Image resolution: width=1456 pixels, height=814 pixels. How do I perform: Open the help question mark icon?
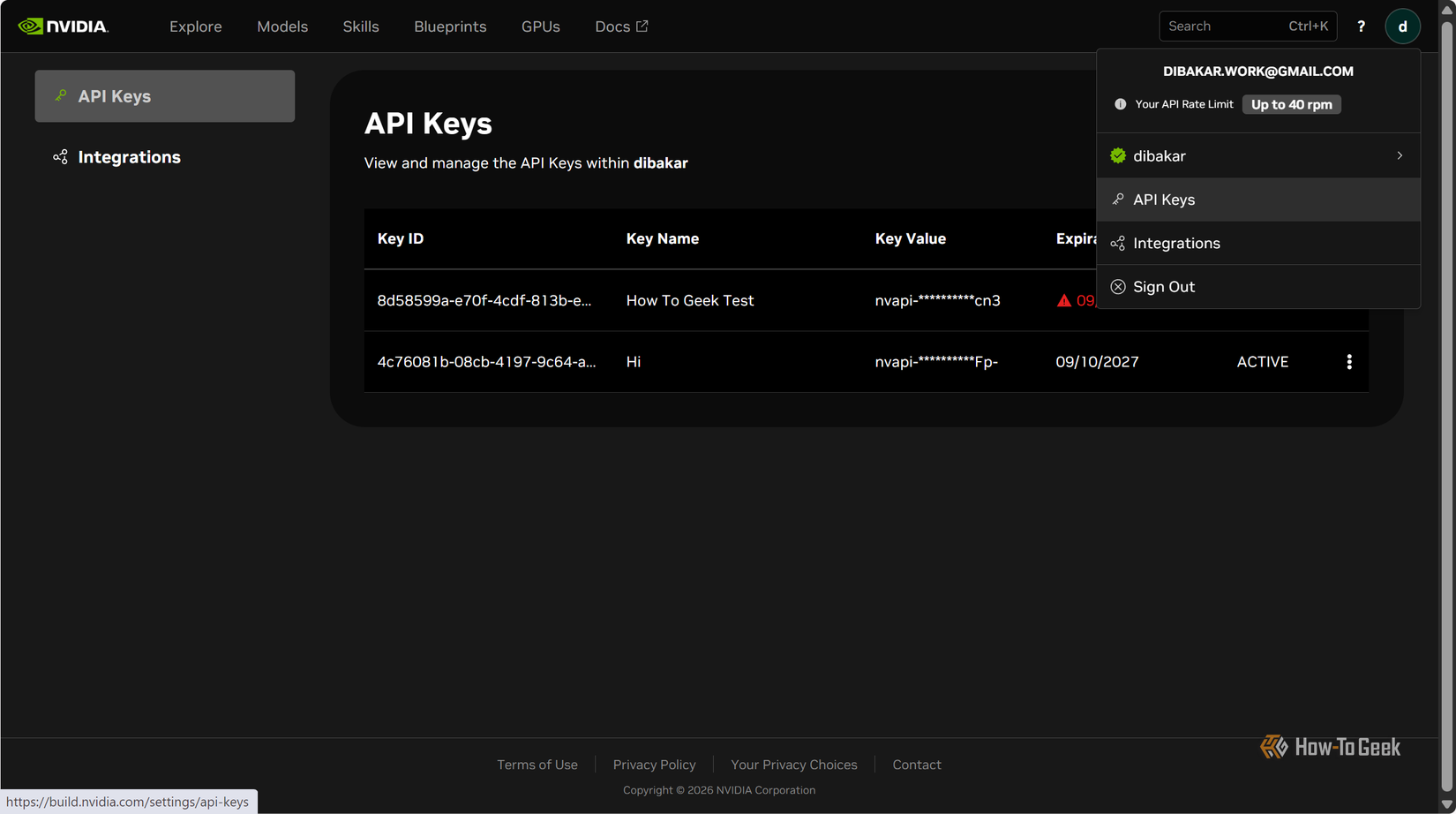(1361, 26)
